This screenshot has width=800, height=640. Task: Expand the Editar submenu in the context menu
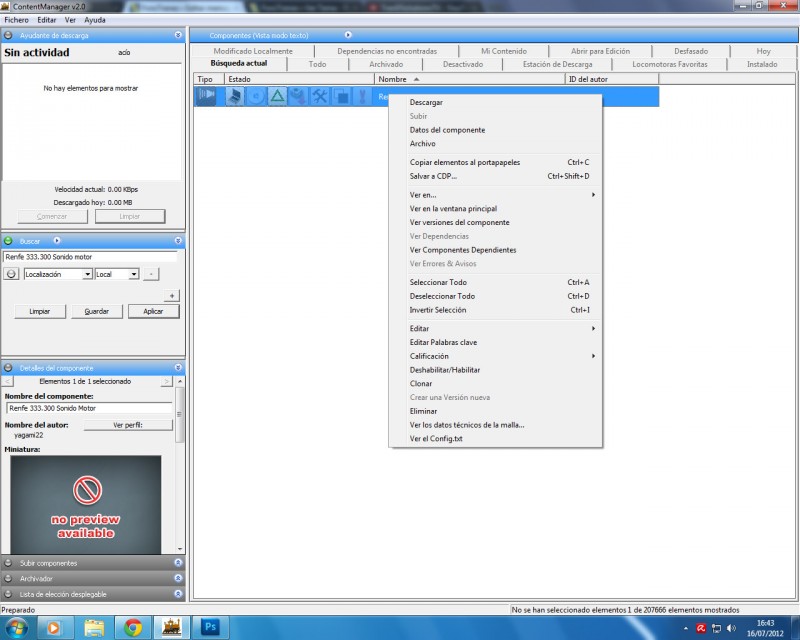(x=495, y=328)
